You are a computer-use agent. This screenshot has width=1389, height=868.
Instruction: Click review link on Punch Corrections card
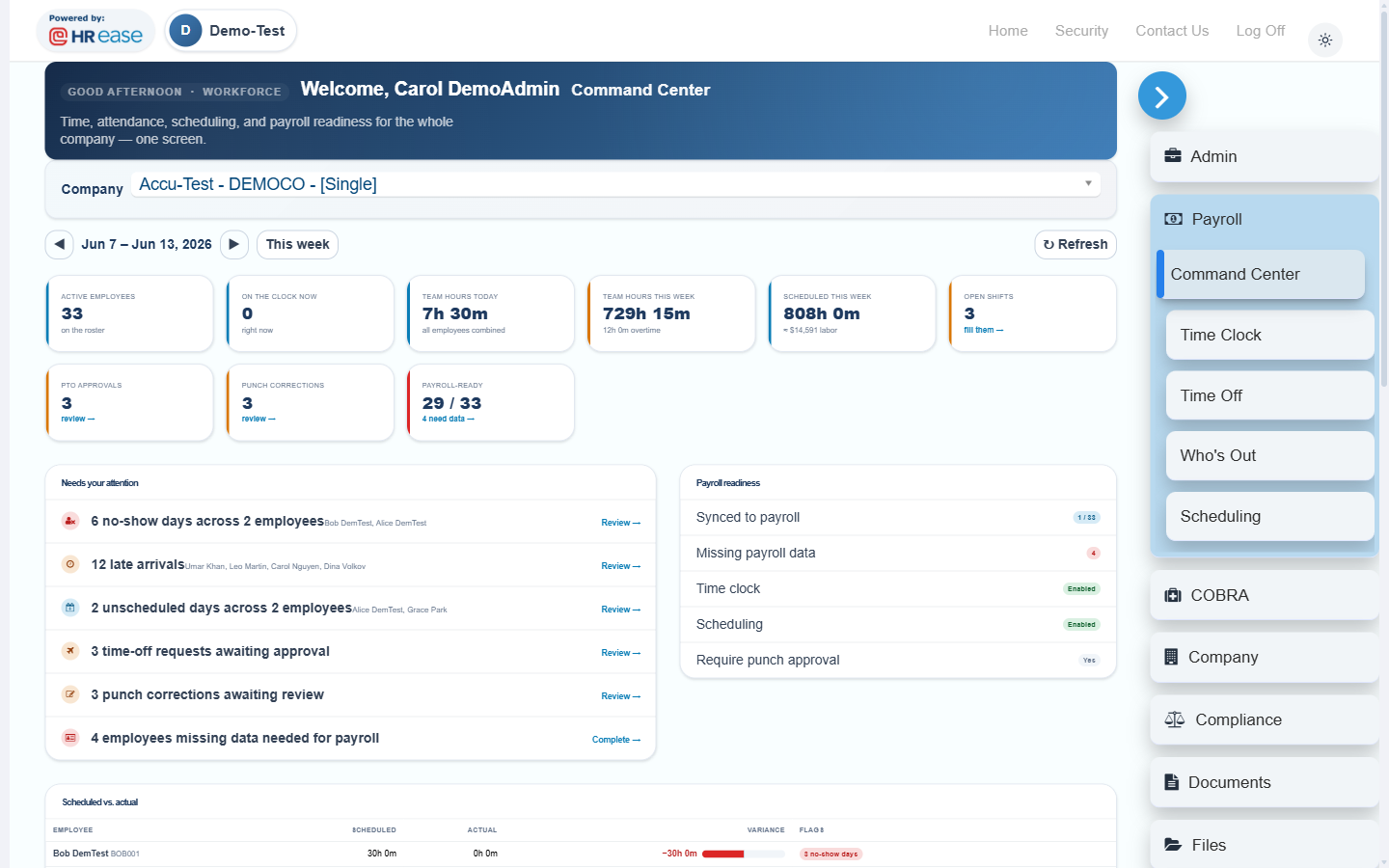(259, 419)
